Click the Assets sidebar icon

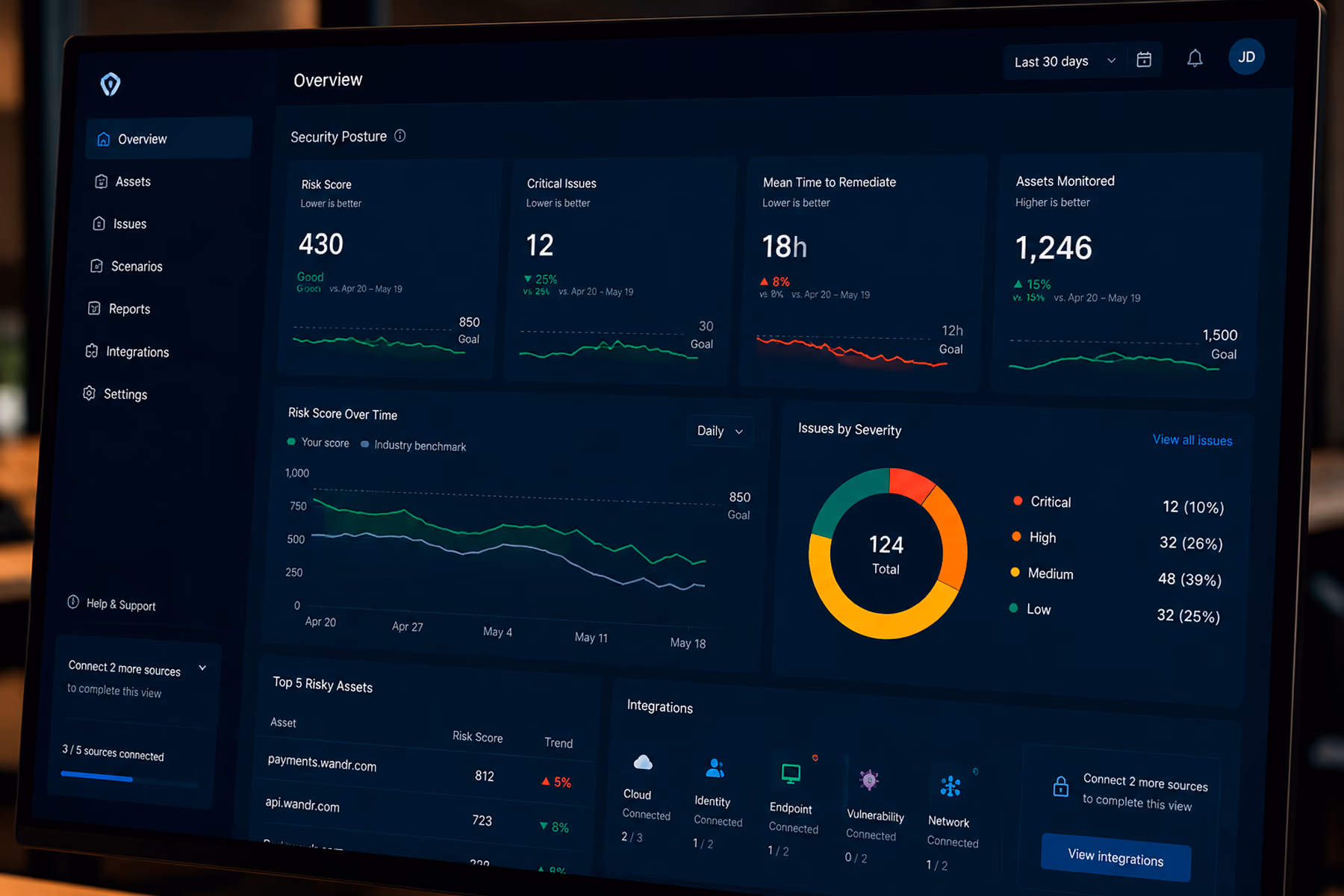102,181
